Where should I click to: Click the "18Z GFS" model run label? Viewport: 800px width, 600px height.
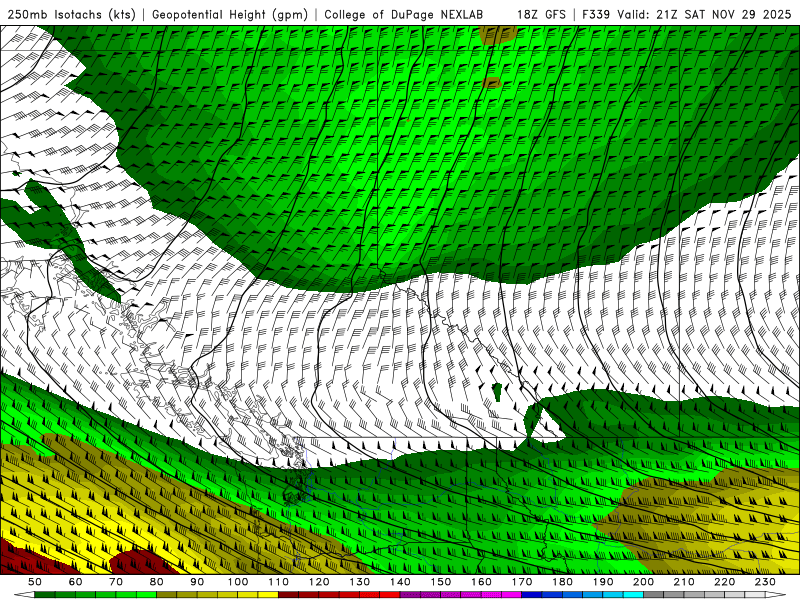[x=541, y=14]
